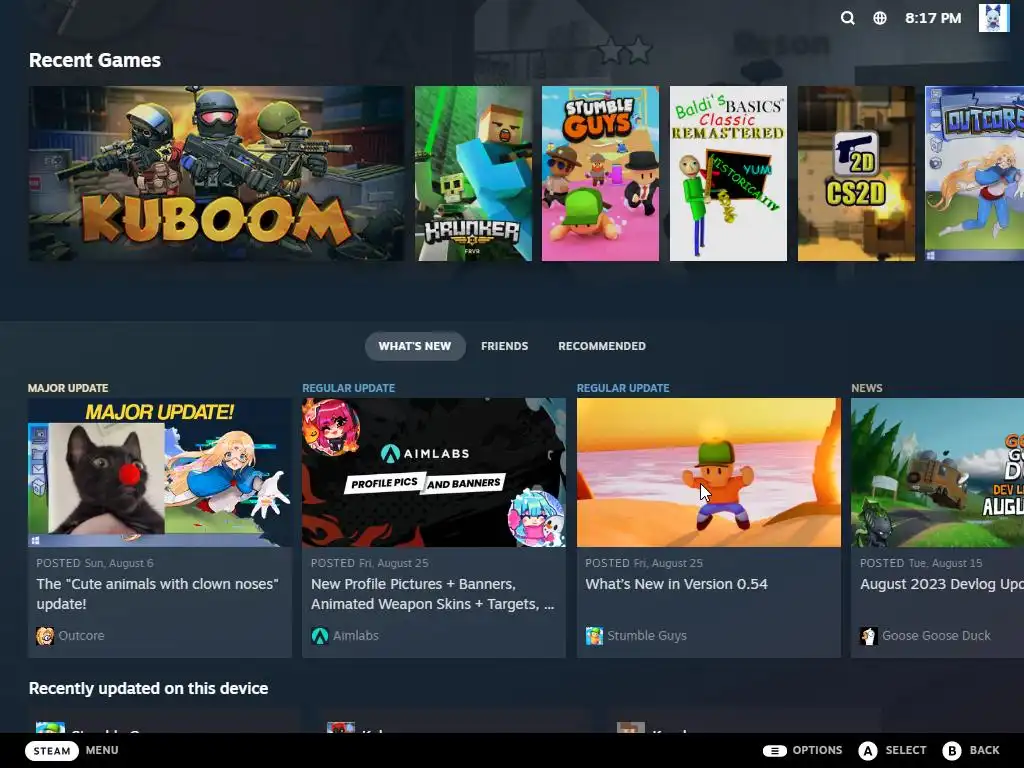The image size is (1024, 768).
Task: Open the STEAM menu button
Action: pos(52,750)
